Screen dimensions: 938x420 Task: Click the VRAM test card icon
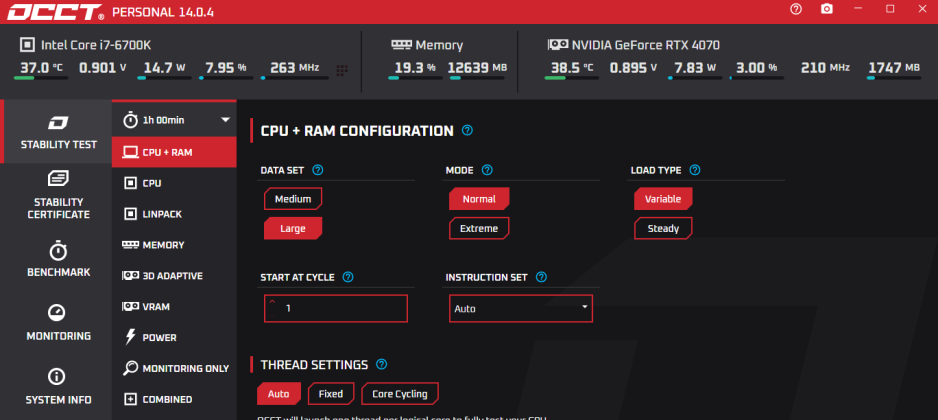pos(130,306)
